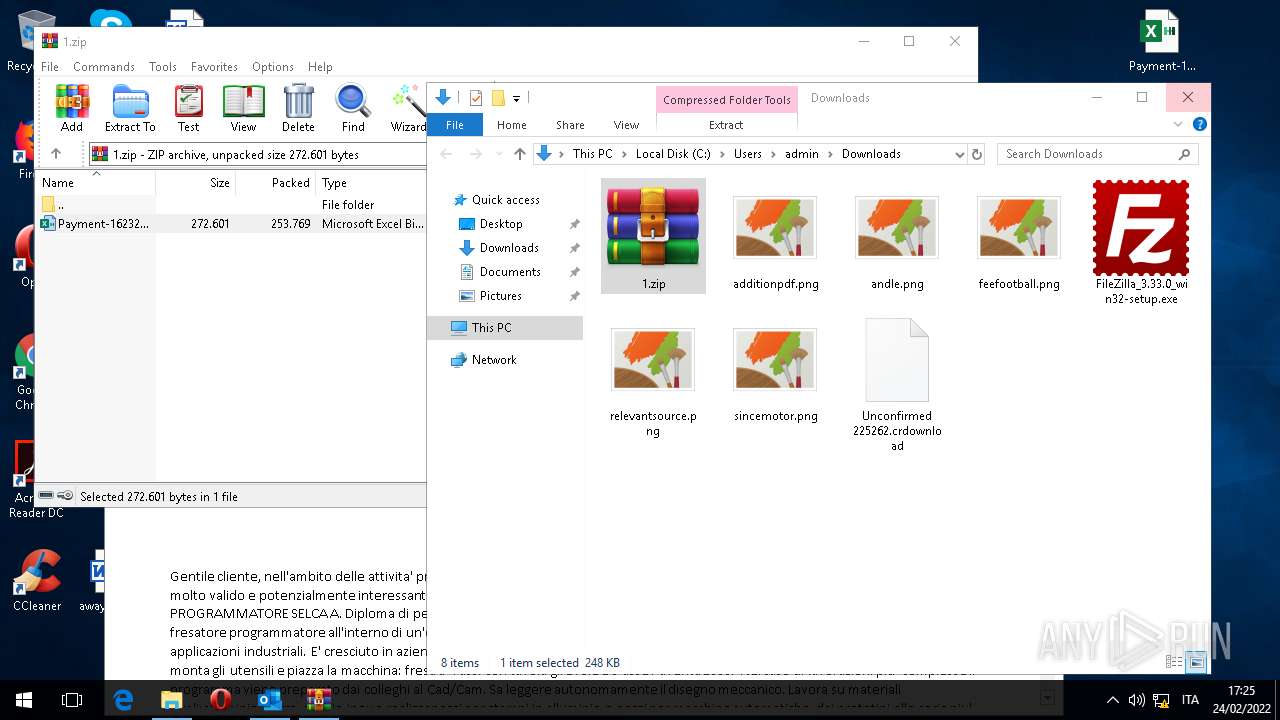Screen dimensions: 1280x720
Task: Click the Test icon in WinRAR toolbar
Action: (x=188, y=107)
